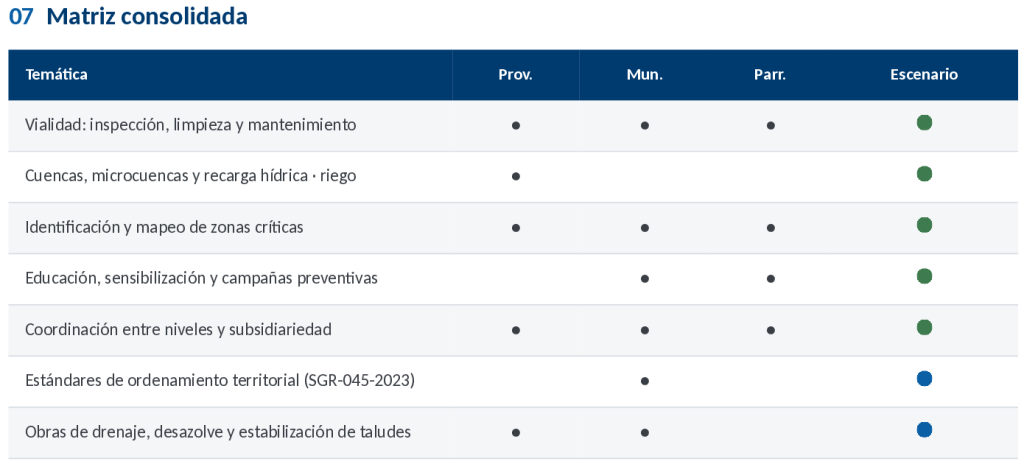Click Prov. dot in Cuencas row

[516, 176]
